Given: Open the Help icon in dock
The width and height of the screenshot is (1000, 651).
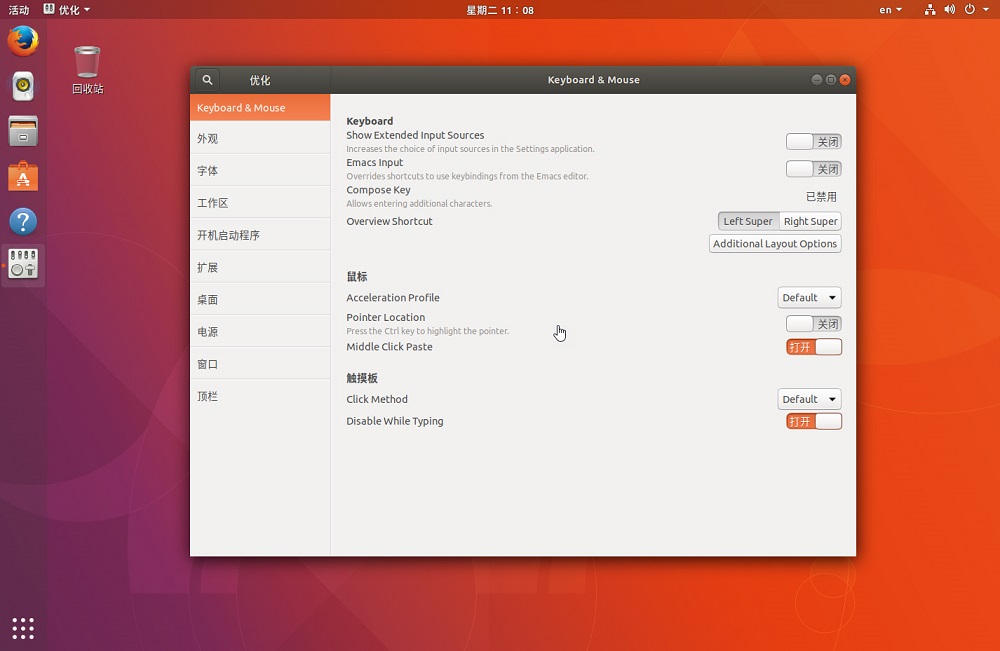Looking at the screenshot, I should tap(23, 221).
